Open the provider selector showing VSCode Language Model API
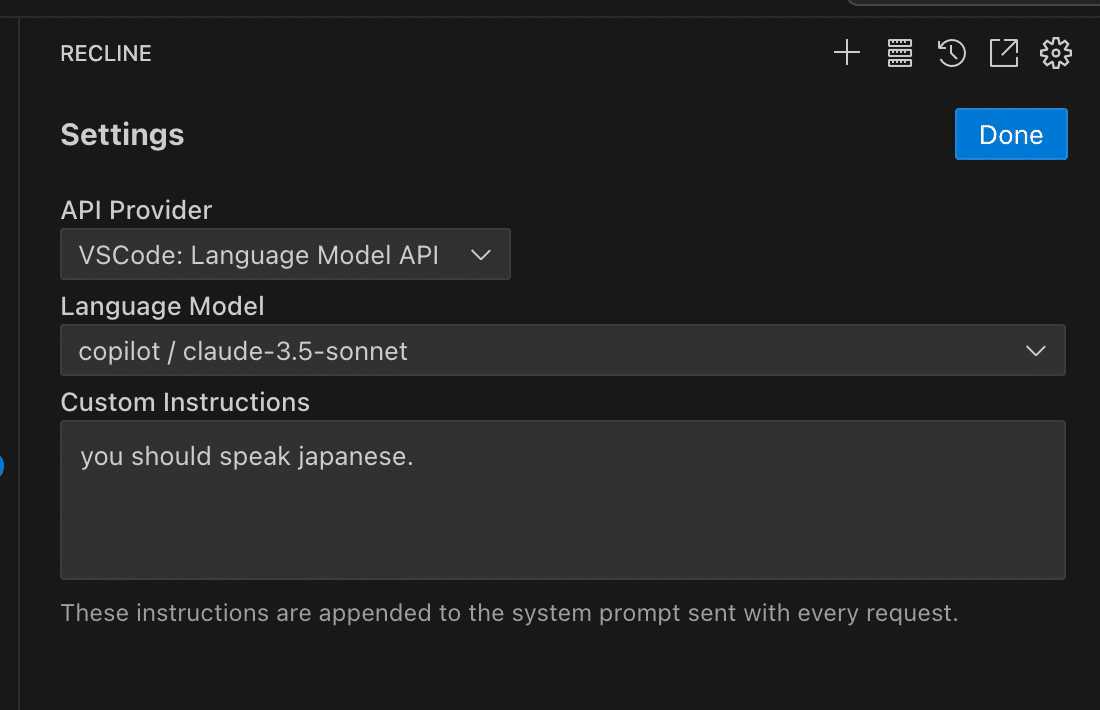1100x710 pixels. click(285, 254)
